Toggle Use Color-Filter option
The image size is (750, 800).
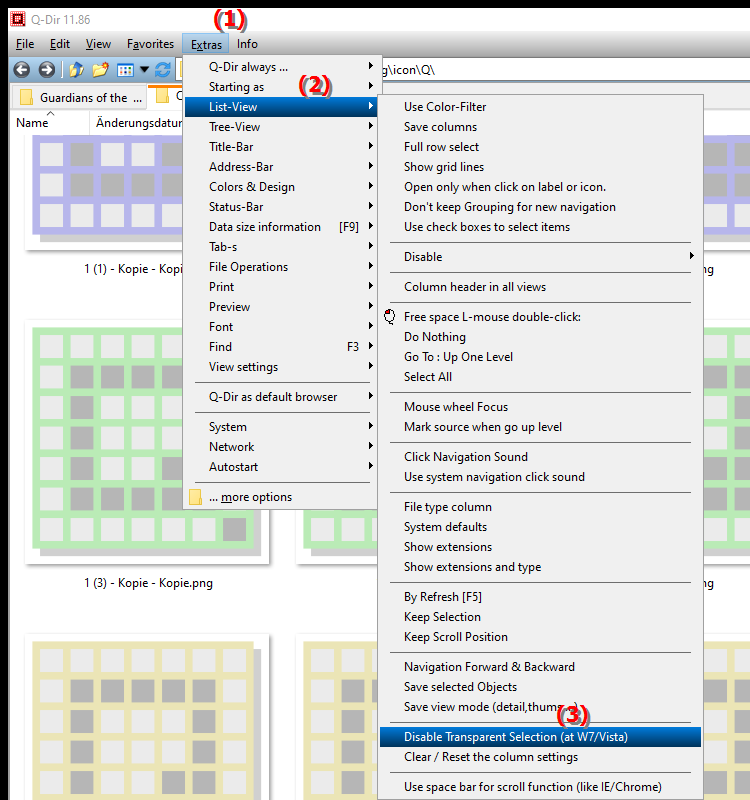(x=540, y=107)
